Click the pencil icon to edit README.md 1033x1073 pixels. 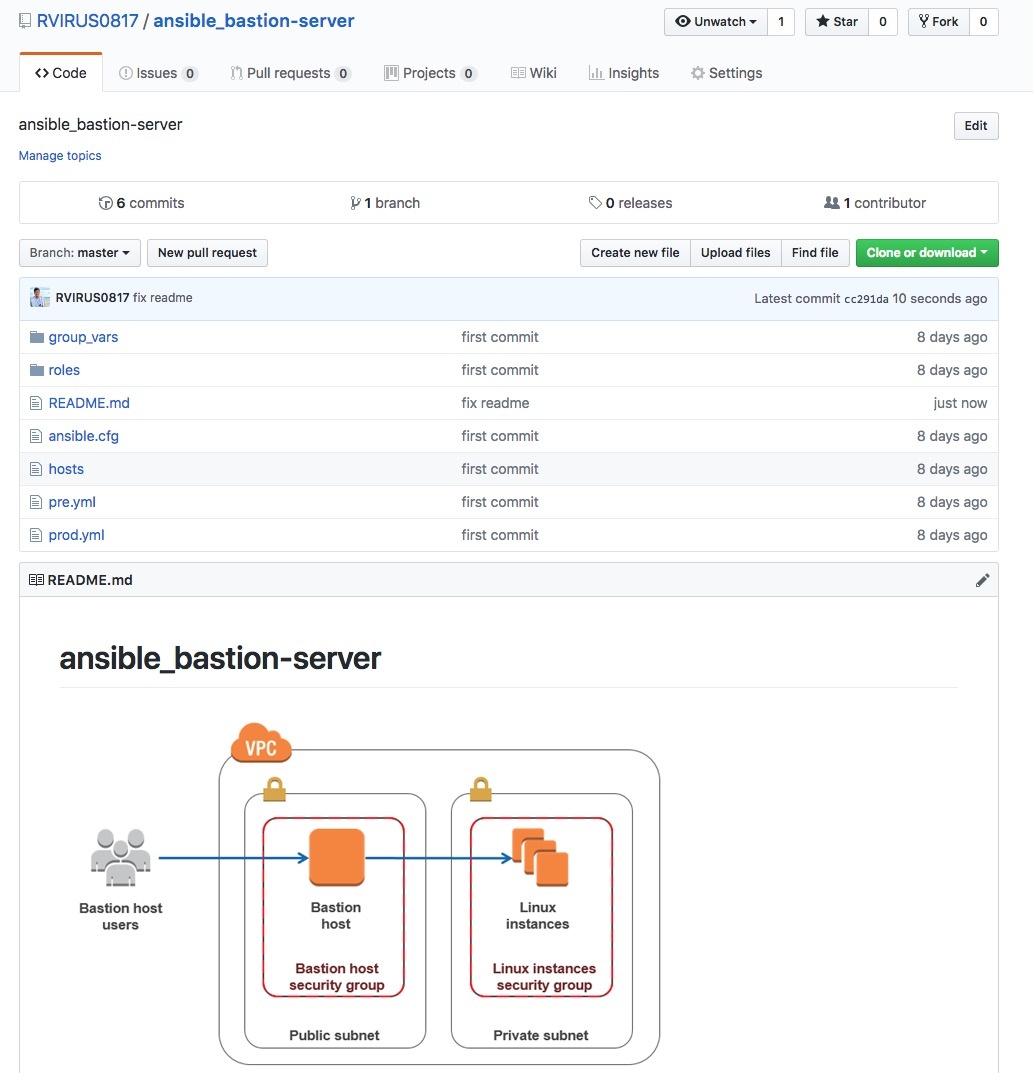pos(982,580)
